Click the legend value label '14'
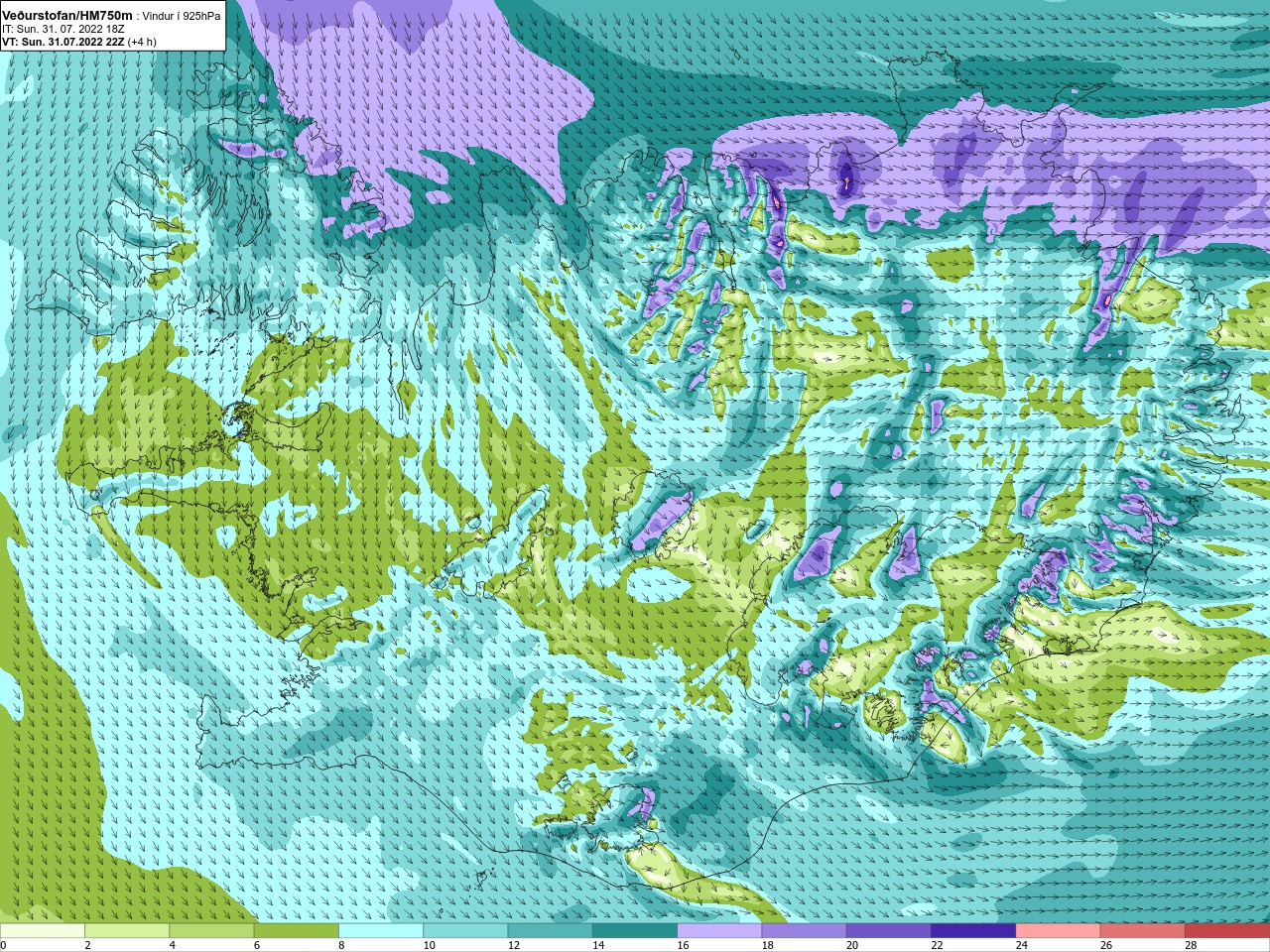This screenshot has height=952, width=1270. (598, 945)
